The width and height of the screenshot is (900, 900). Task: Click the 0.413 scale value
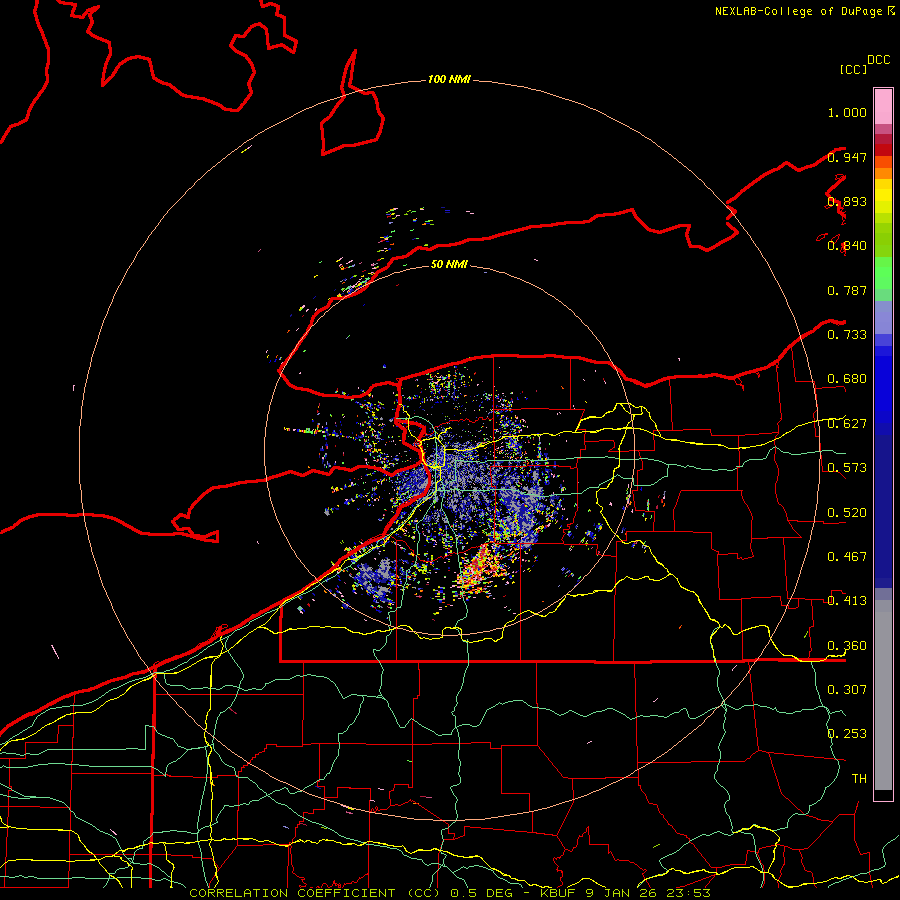tap(847, 601)
